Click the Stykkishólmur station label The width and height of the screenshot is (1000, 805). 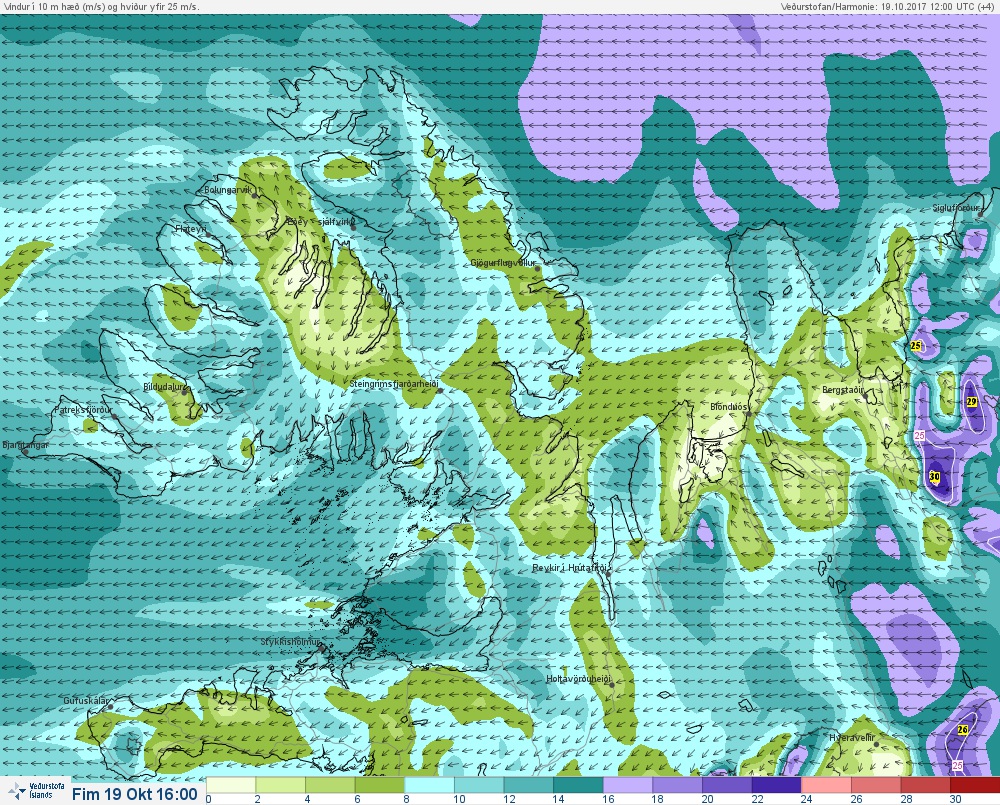291,642
